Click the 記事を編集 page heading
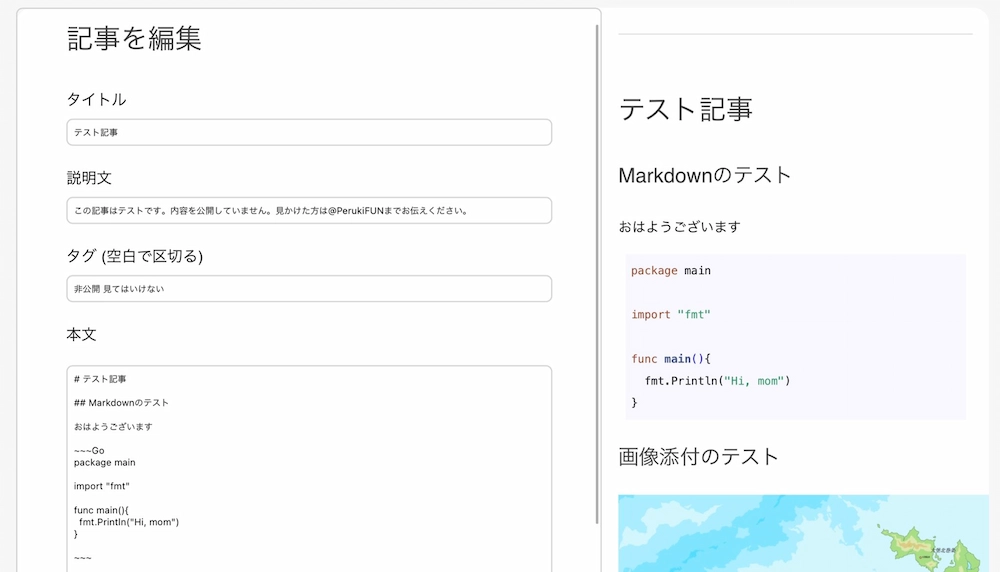1000x572 pixels. tap(134, 38)
